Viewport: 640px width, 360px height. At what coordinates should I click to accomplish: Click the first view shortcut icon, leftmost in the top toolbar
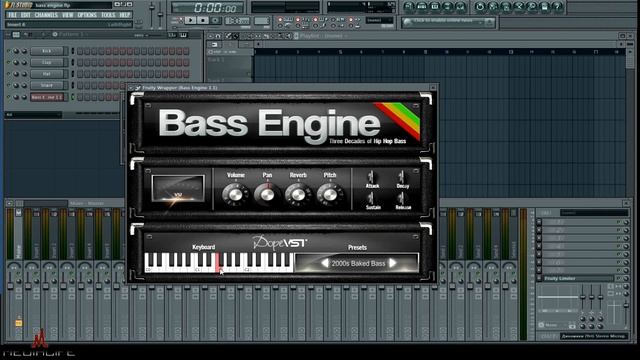tap(409, 7)
